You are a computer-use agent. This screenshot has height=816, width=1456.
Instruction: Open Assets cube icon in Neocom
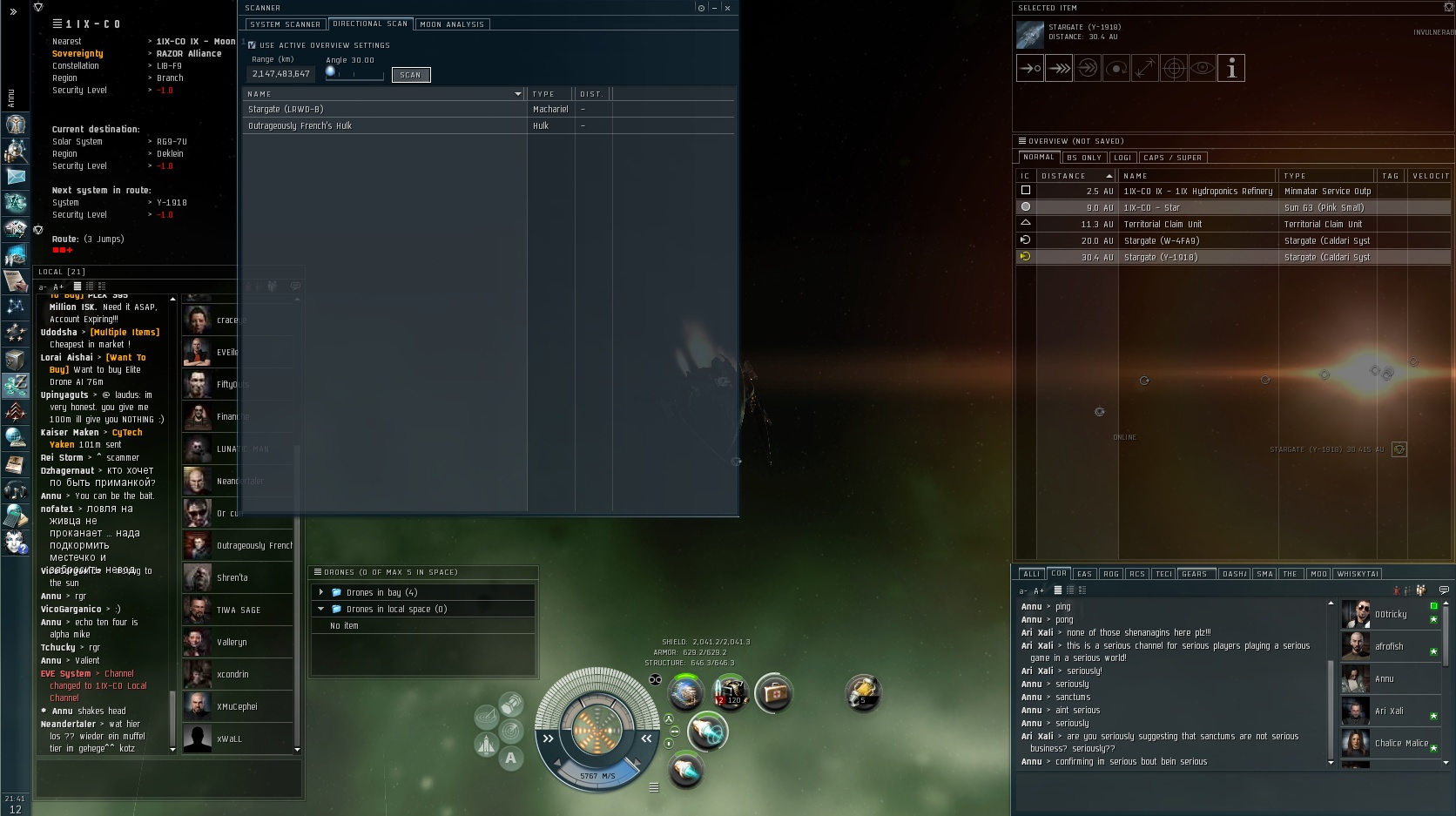point(16,359)
